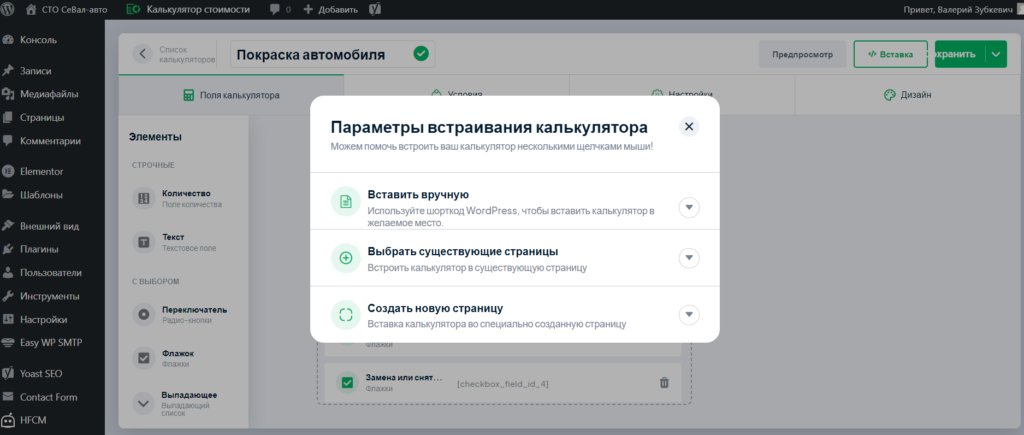Switch to Дизайн tab
The height and width of the screenshot is (435, 1024).
(908, 95)
